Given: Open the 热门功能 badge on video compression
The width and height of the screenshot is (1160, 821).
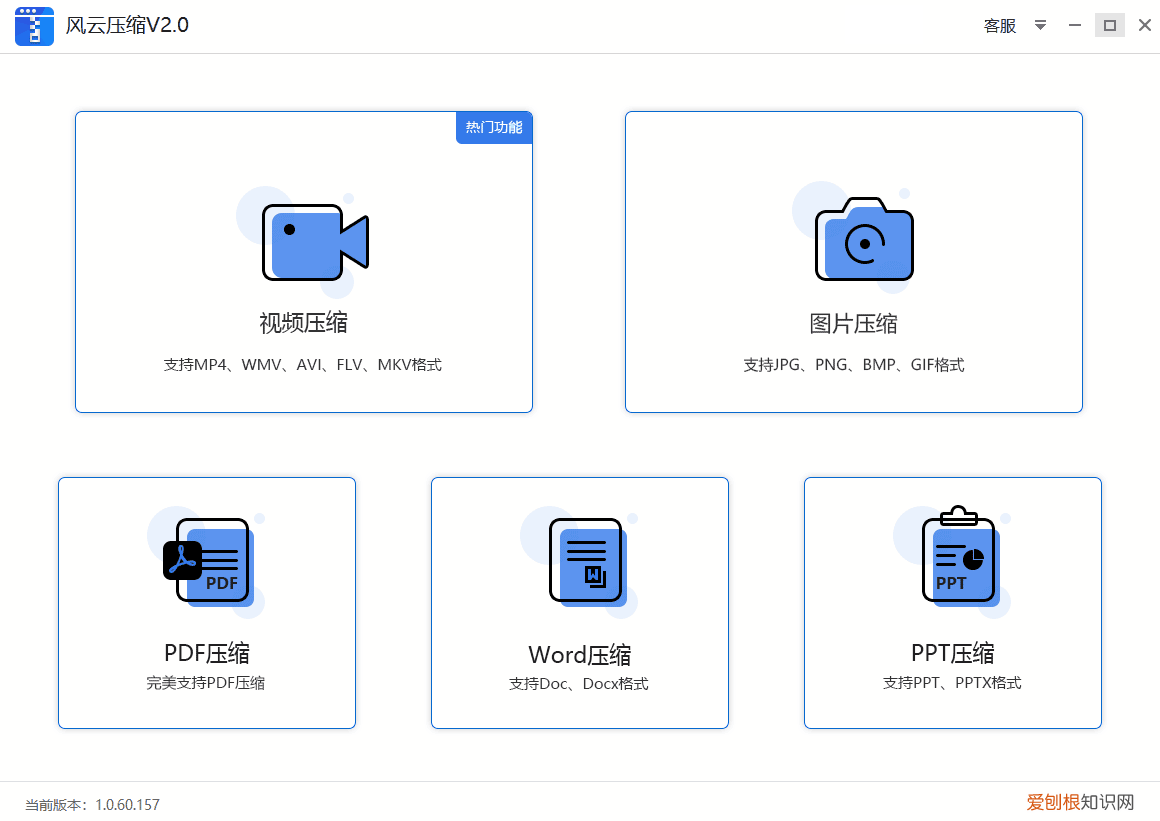Looking at the screenshot, I should pos(493,127).
